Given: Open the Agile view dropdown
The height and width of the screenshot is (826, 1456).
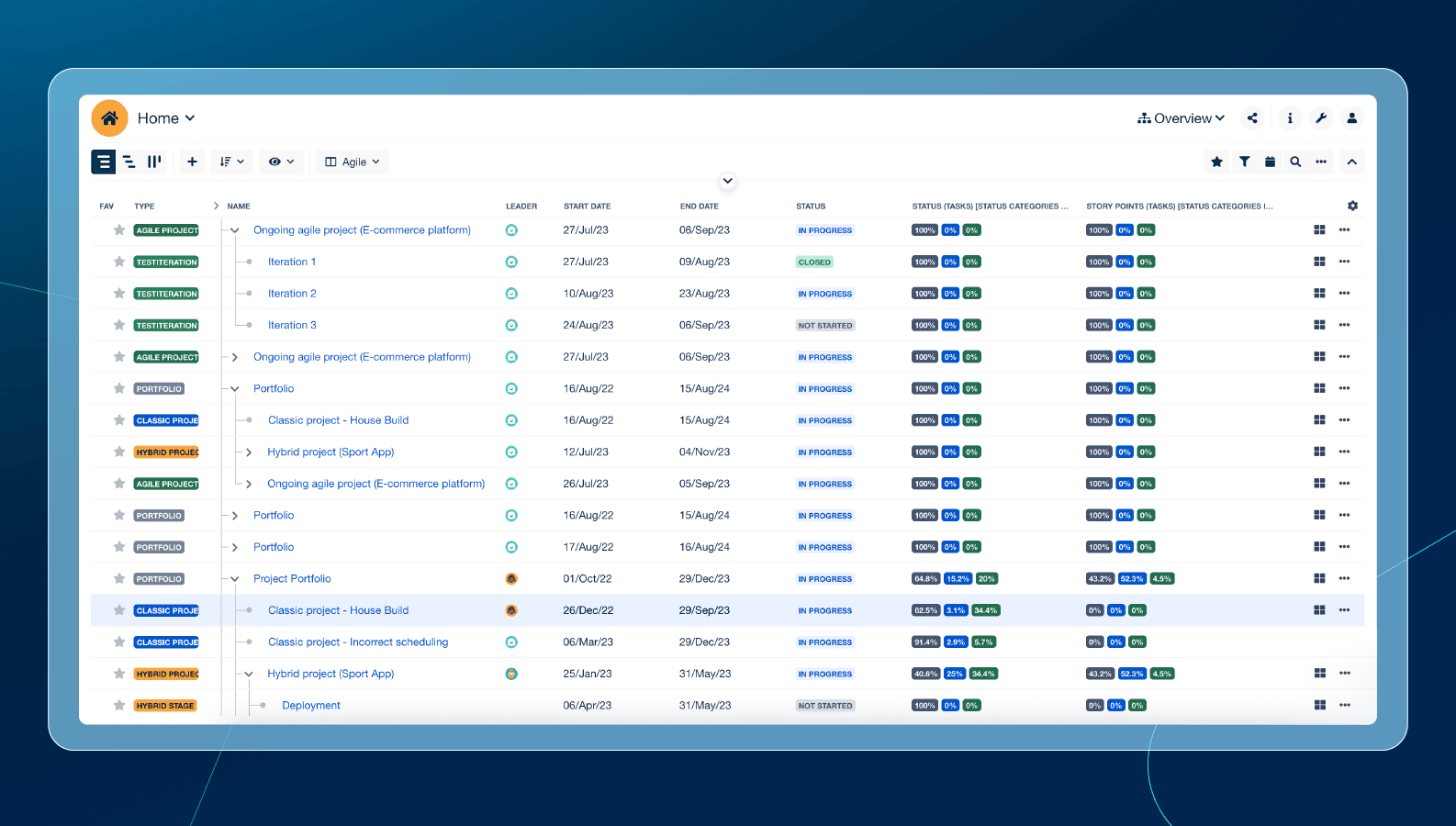Looking at the screenshot, I should click(353, 162).
